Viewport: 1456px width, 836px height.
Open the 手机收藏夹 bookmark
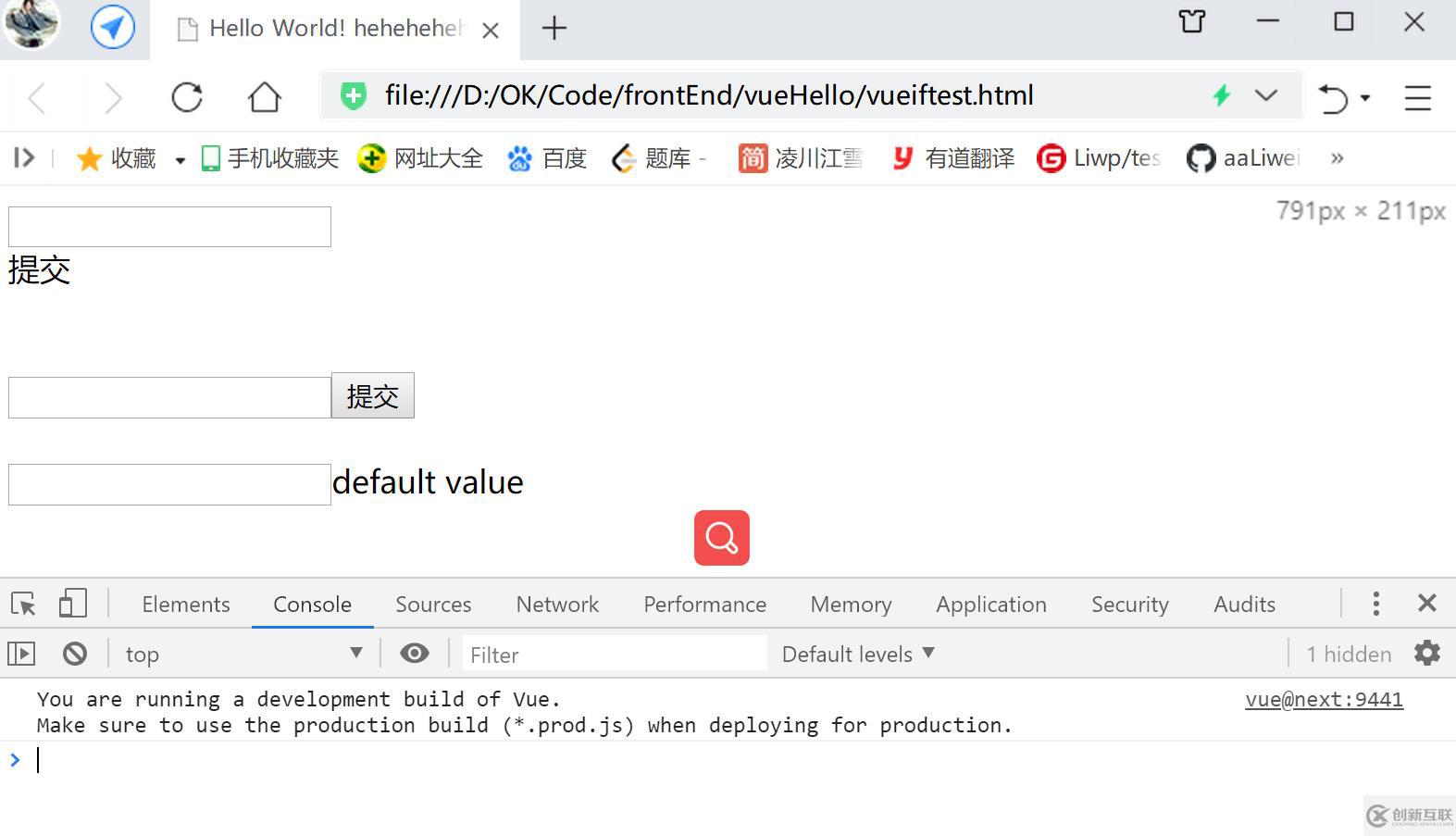click(x=270, y=158)
